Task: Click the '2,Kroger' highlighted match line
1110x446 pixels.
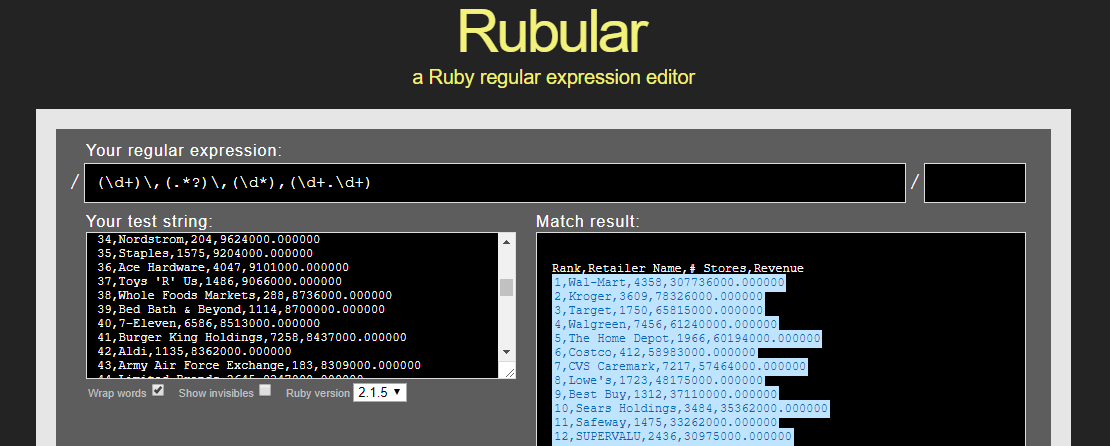Action: 658,297
